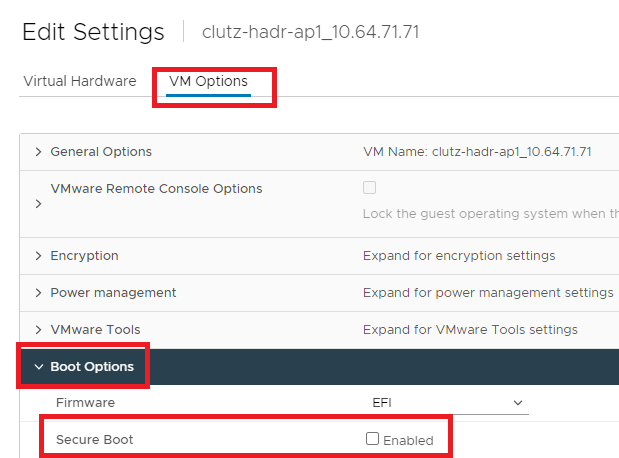Collapse Boot Options using its down chevron
The height and width of the screenshot is (458, 619).
click(x=38, y=367)
